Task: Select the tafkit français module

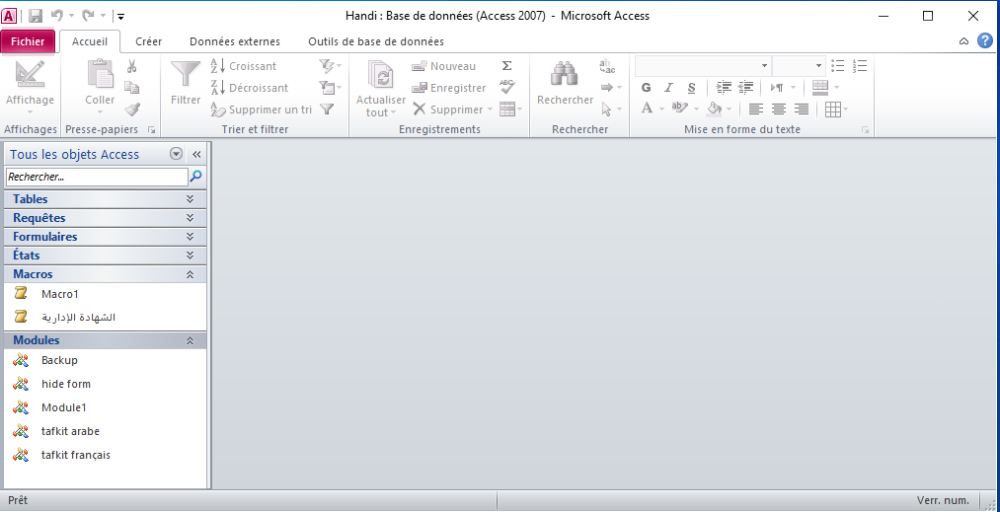Action: coord(105,455)
